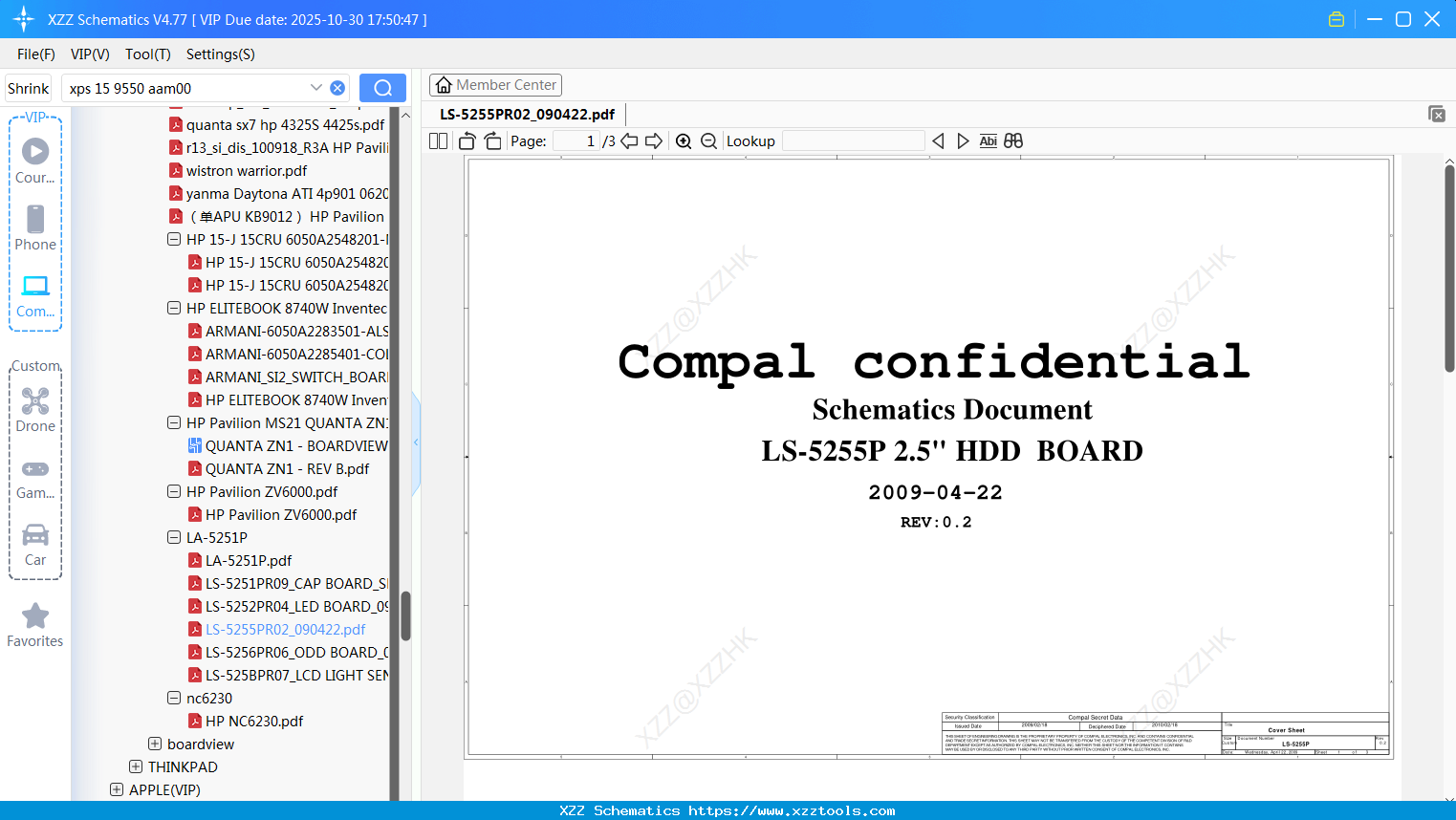Open binoculars search tool

point(1013,140)
